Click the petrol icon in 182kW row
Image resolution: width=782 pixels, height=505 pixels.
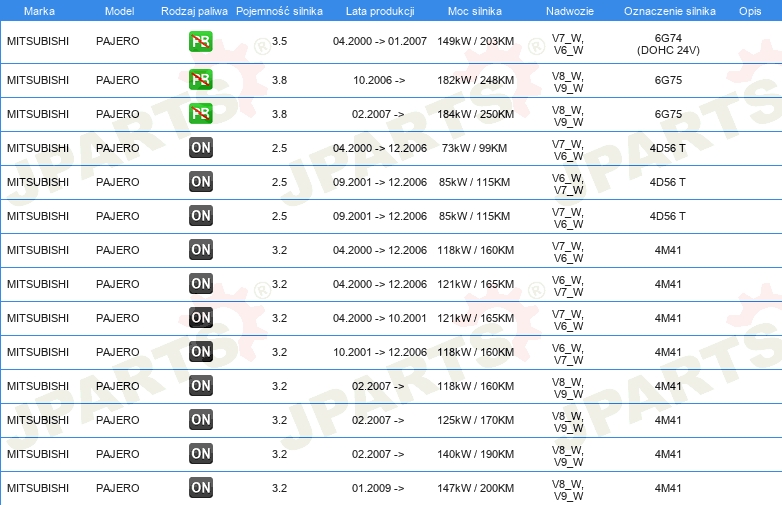pos(200,80)
